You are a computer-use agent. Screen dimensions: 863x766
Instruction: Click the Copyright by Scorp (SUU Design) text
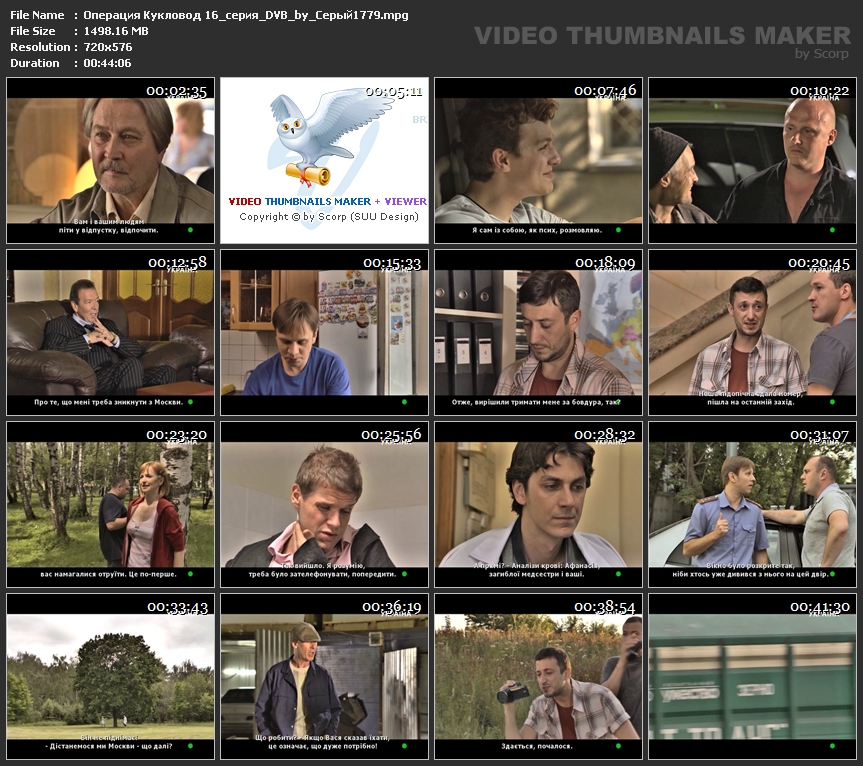(324, 217)
